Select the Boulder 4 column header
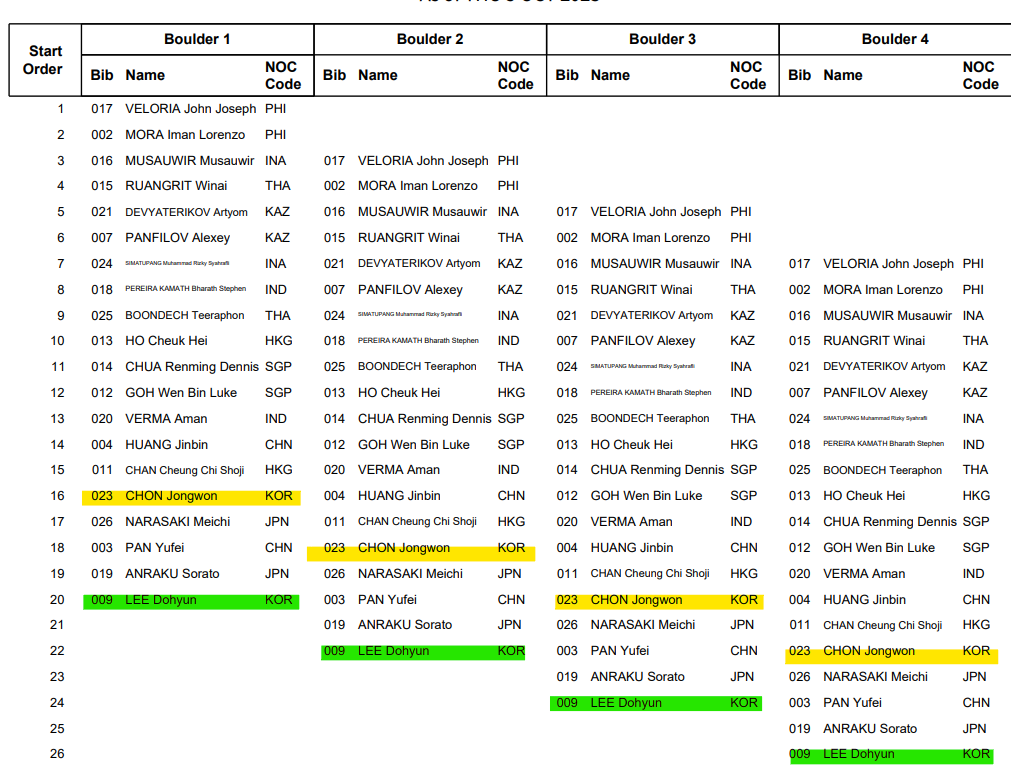Viewport: 1011px width, 767px height. pos(895,39)
